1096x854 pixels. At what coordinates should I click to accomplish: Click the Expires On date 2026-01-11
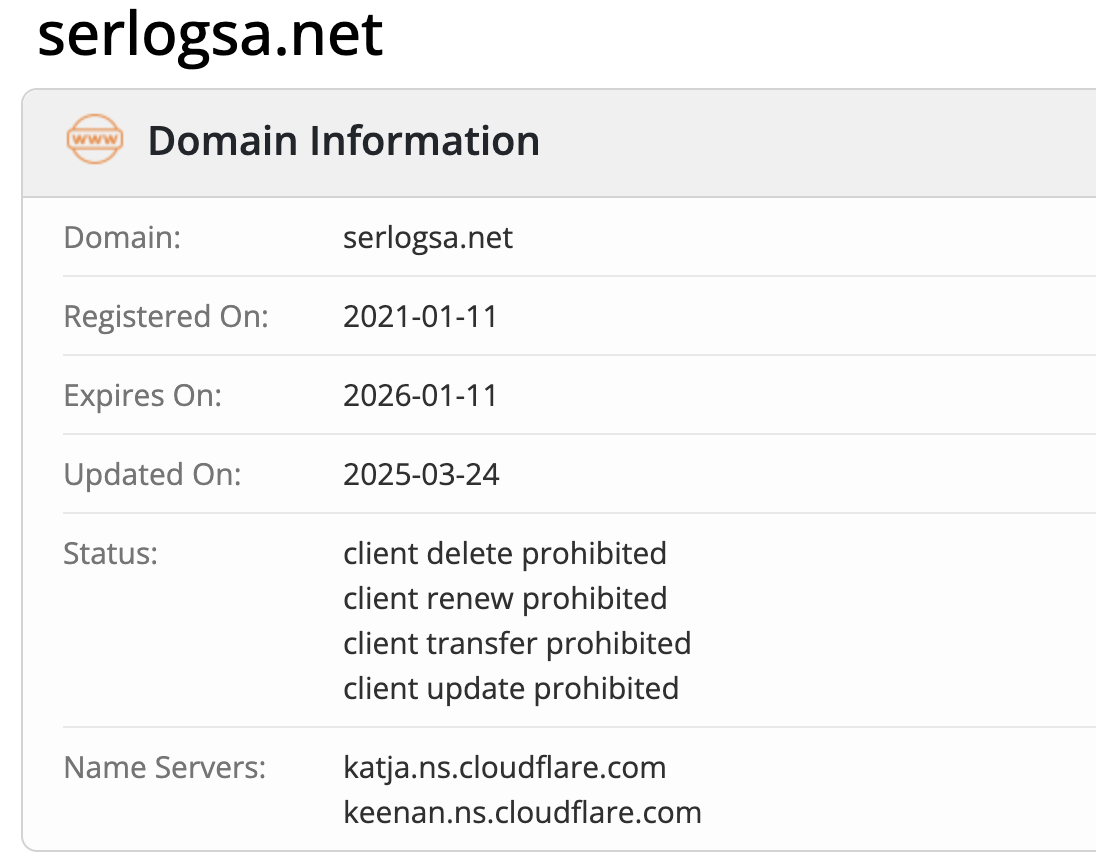point(420,396)
